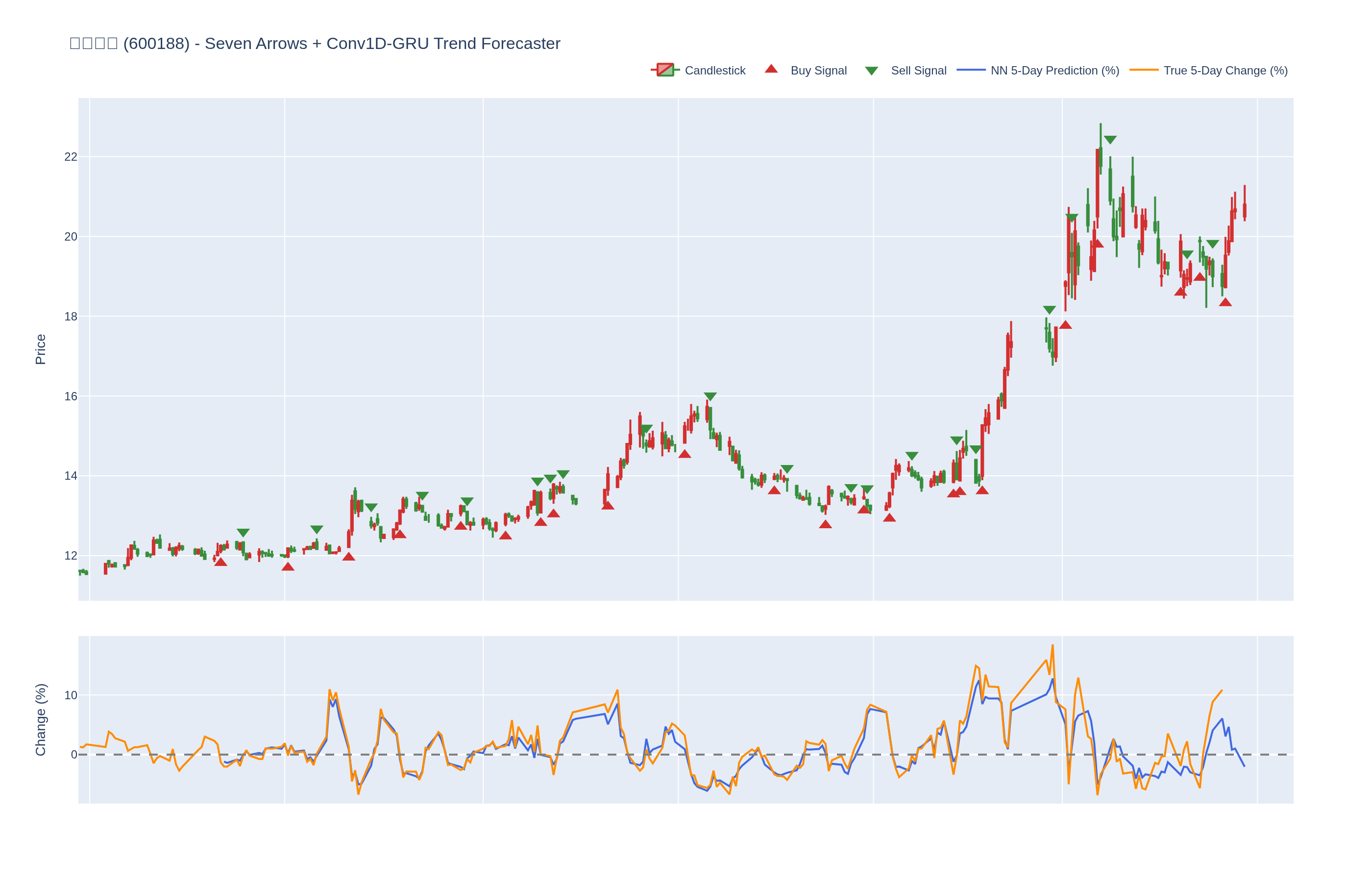The height and width of the screenshot is (882, 1372).
Task: Click the leftmost buy signal triangle on chart
Action: pyautogui.click(x=220, y=562)
